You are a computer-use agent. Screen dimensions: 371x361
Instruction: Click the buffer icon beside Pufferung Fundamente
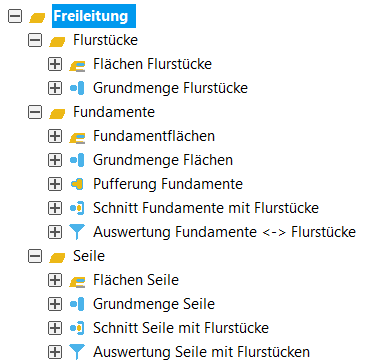tap(77, 184)
